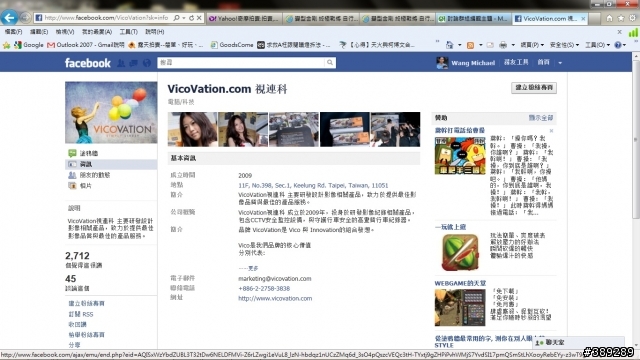Expand the feeds icon dropdown arrow
640x360 pixels.
click(x=480, y=45)
